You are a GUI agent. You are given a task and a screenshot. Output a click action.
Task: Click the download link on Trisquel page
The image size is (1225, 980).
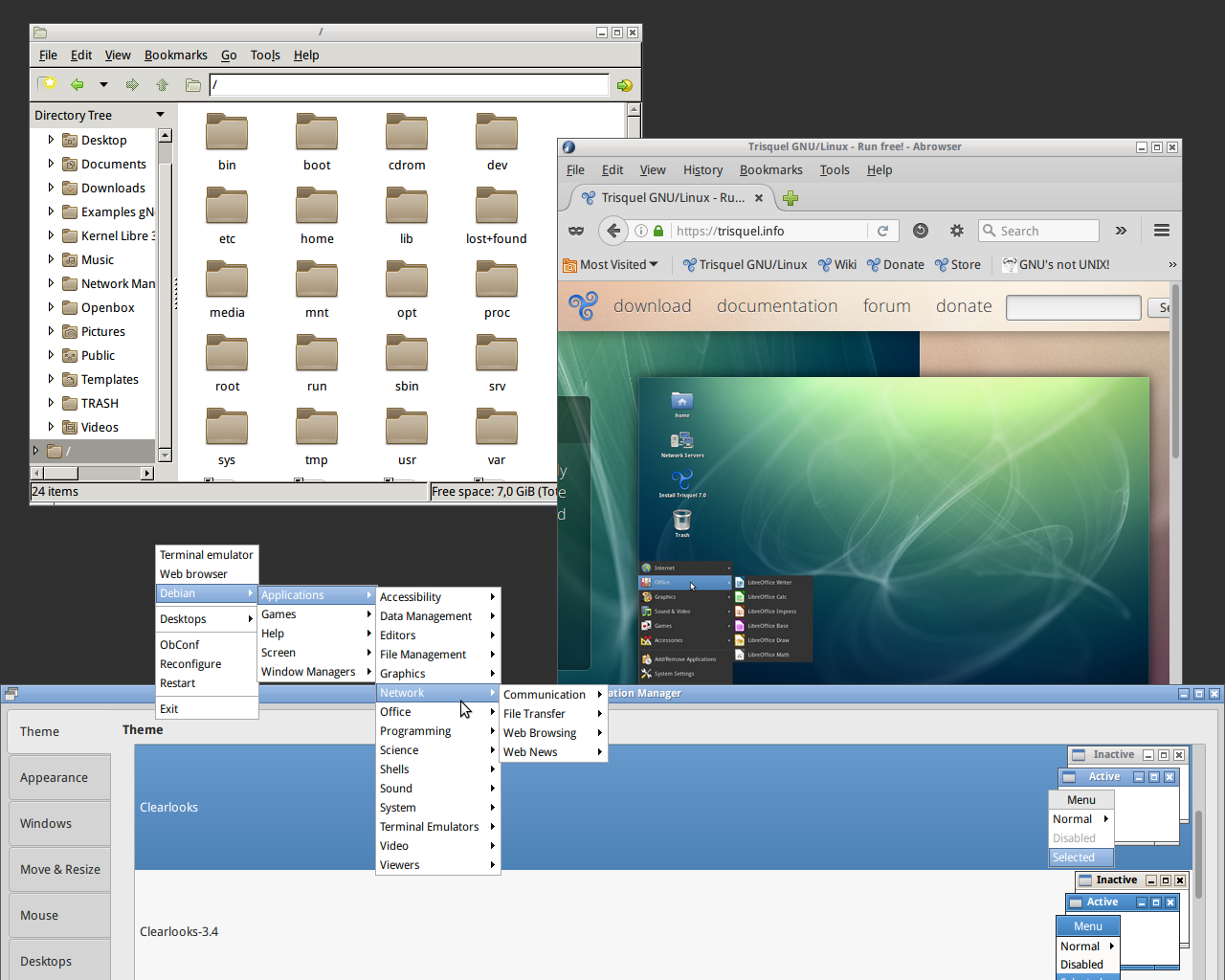point(652,306)
